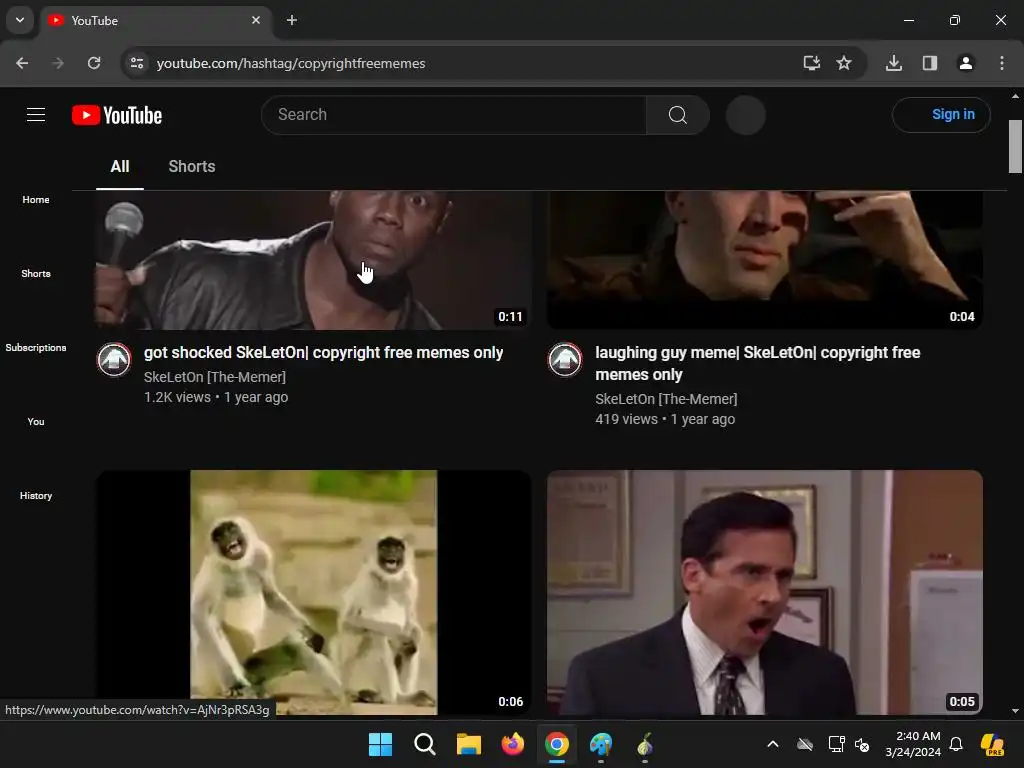Screen dimensions: 1024x768
Task: Open the YouTube hamburger guide menu
Action: (36, 115)
